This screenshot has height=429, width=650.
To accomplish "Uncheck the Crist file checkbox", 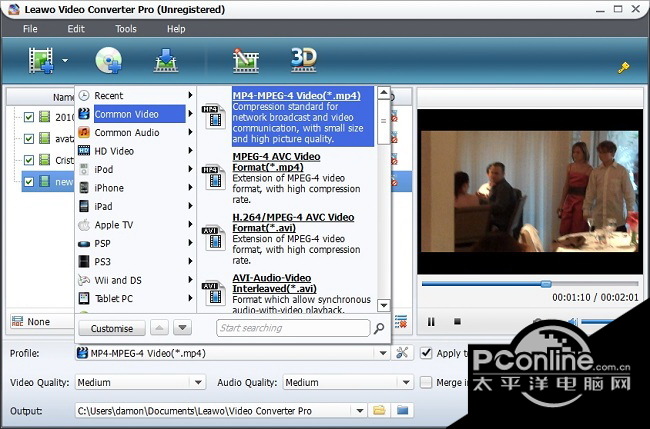I will click(x=29, y=160).
